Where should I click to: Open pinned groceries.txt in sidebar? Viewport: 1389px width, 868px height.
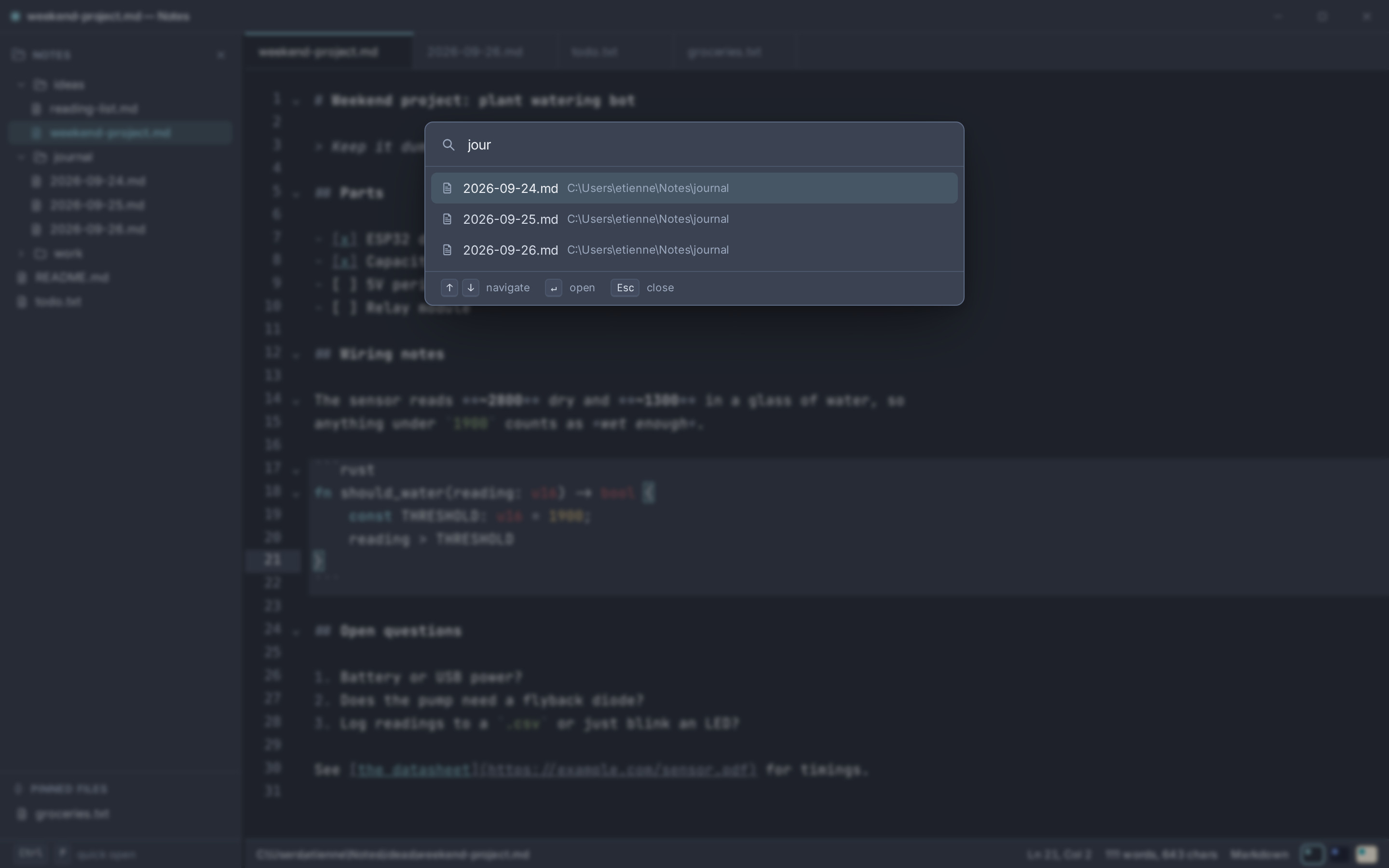point(120,814)
